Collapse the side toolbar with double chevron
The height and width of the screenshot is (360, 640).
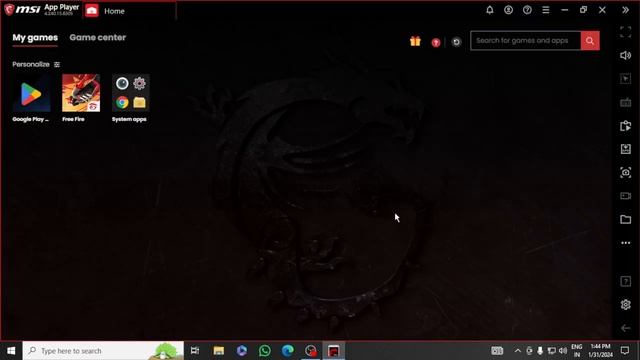pyautogui.click(x=625, y=10)
